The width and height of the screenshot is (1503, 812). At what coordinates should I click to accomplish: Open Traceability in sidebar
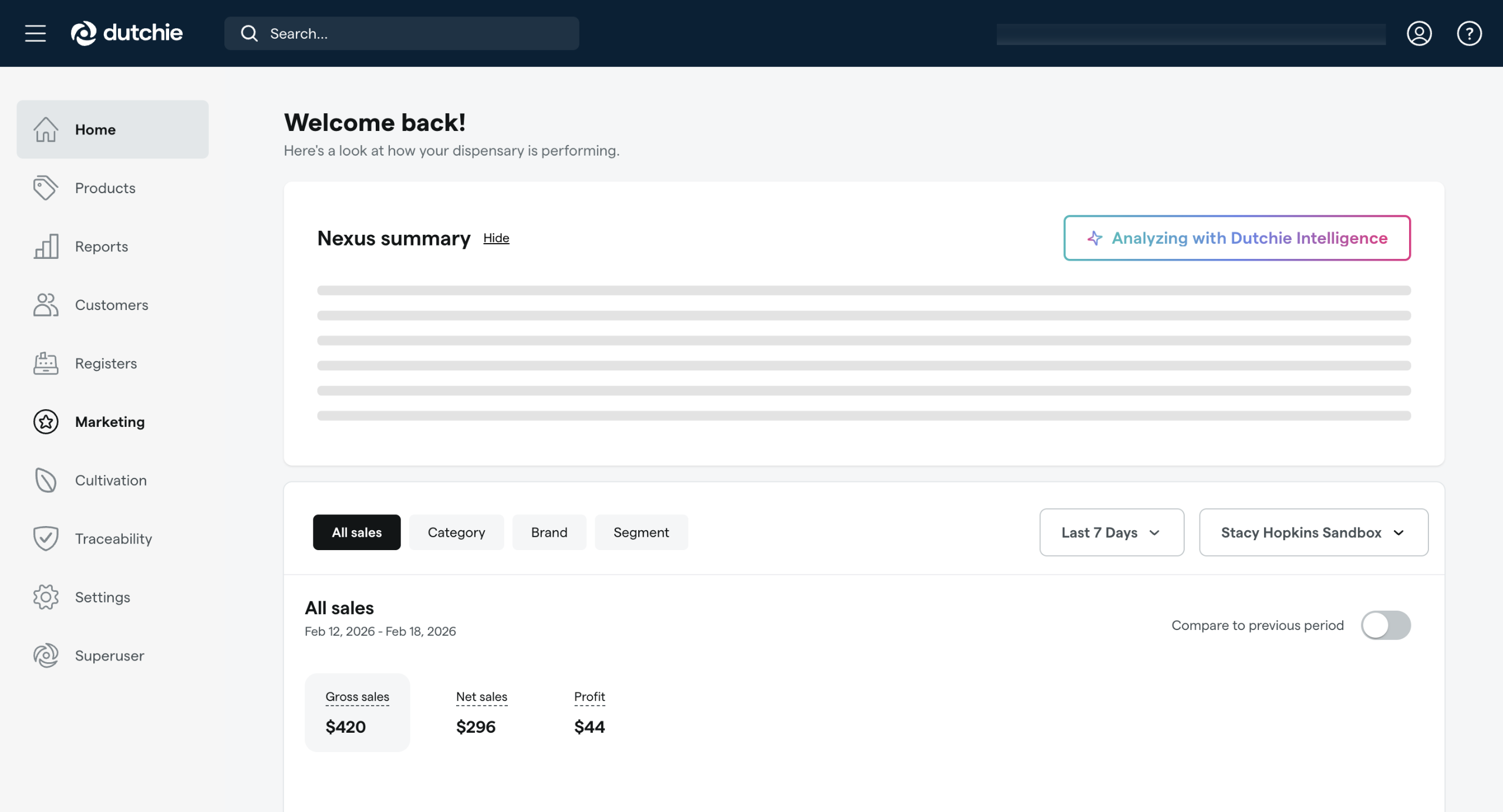[x=113, y=538]
